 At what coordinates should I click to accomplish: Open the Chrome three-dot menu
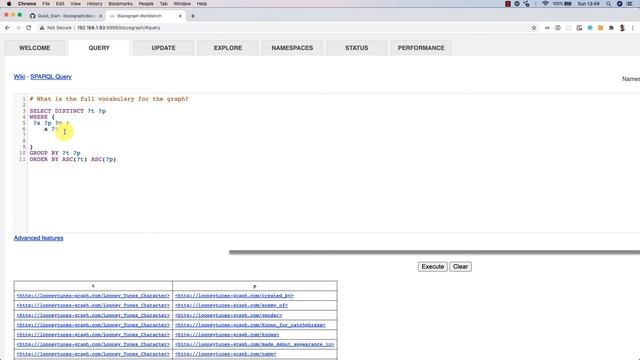(x=633, y=28)
